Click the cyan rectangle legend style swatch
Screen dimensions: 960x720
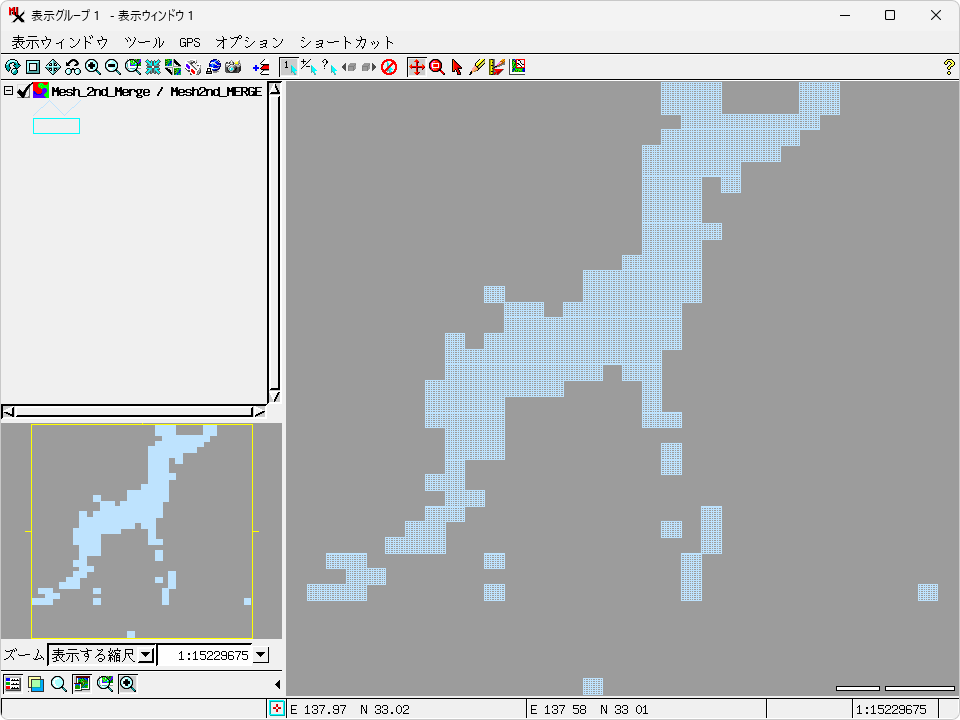point(56,126)
